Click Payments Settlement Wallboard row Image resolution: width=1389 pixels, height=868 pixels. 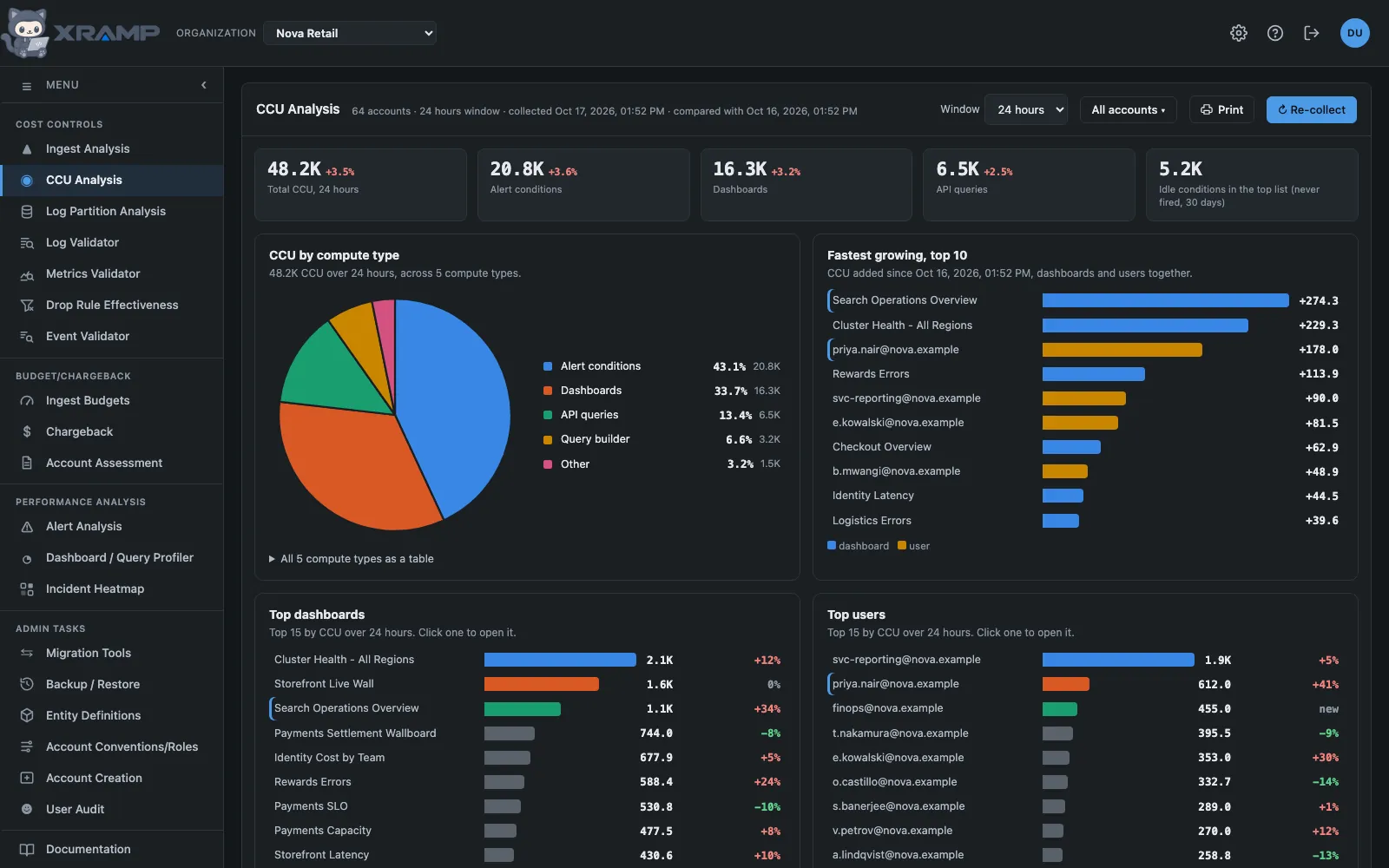click(527, 733)
